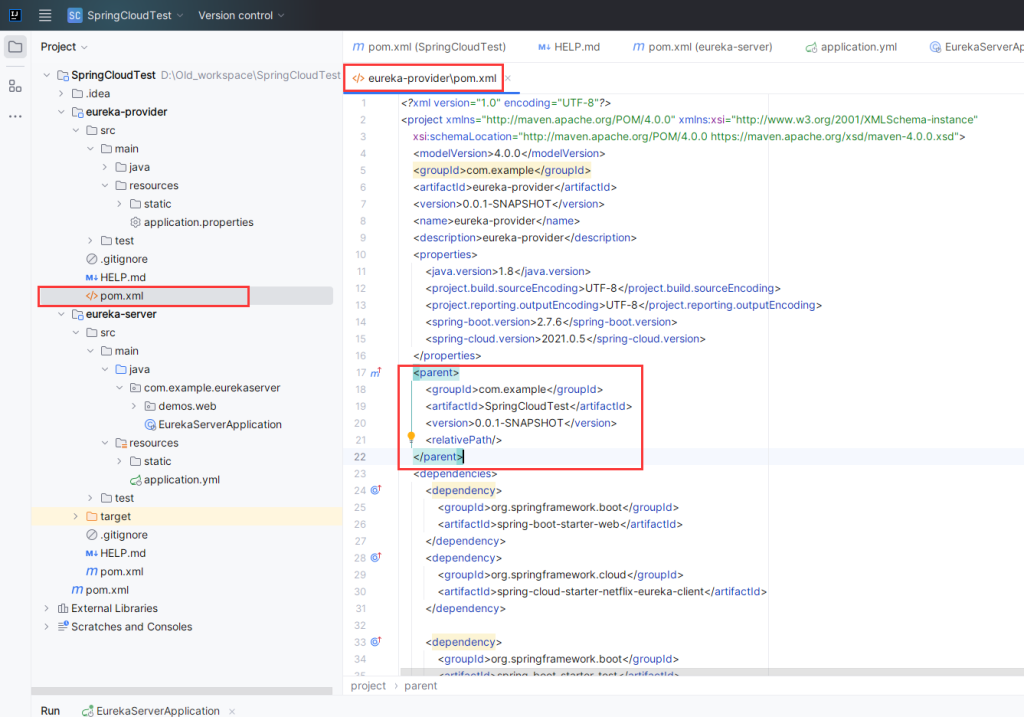Open the Version control dropdown

(241, 16)
